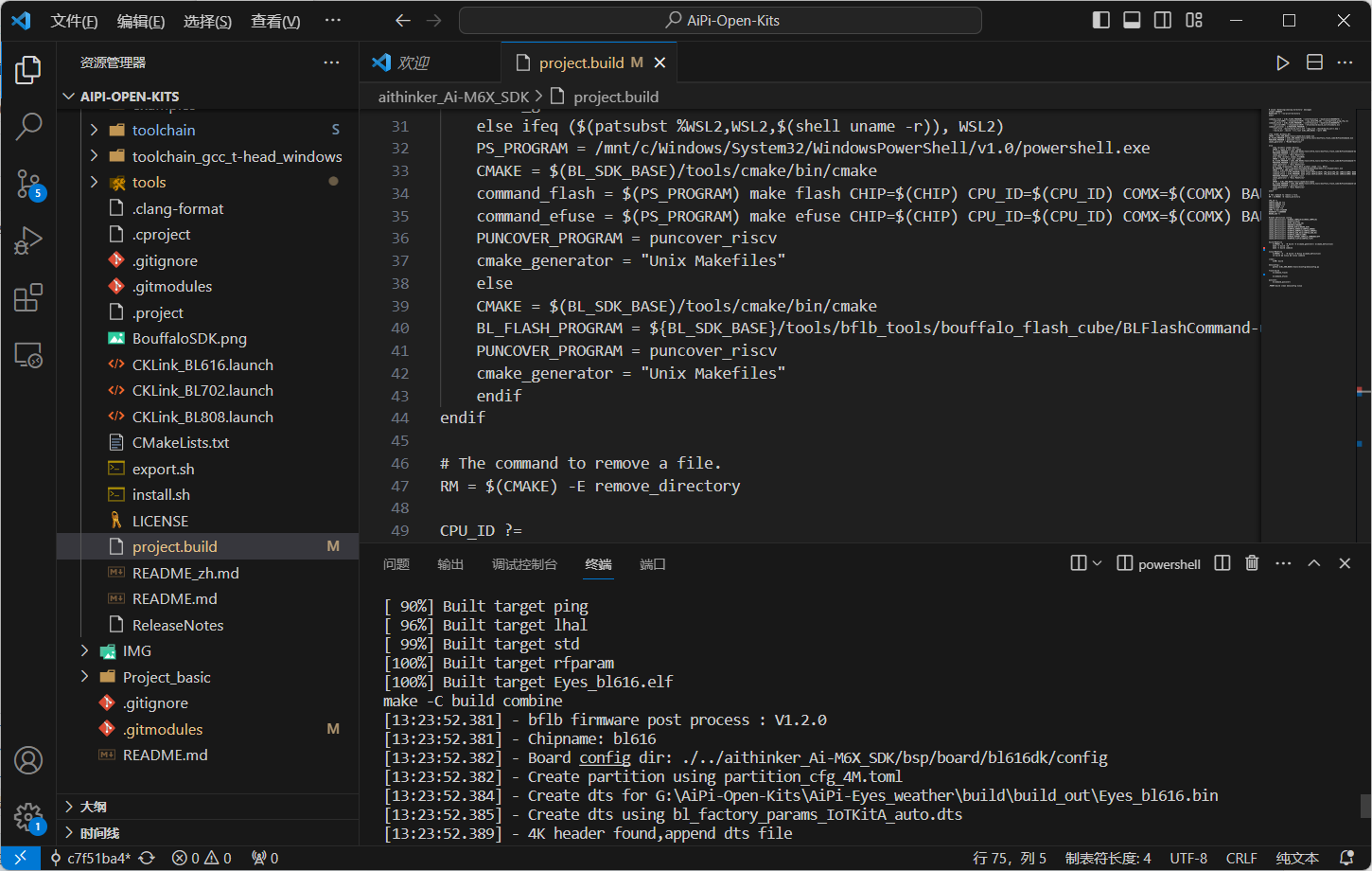Open the Manage settings gear
This screenshot has width=1372, height=871.
[28, 817]
